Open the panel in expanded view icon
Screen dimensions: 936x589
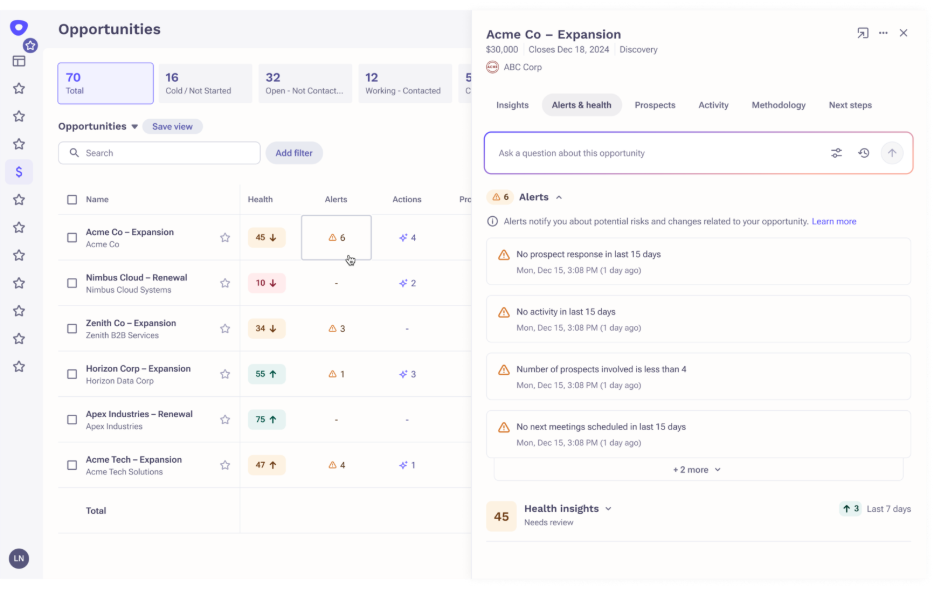tap(863, 33)
